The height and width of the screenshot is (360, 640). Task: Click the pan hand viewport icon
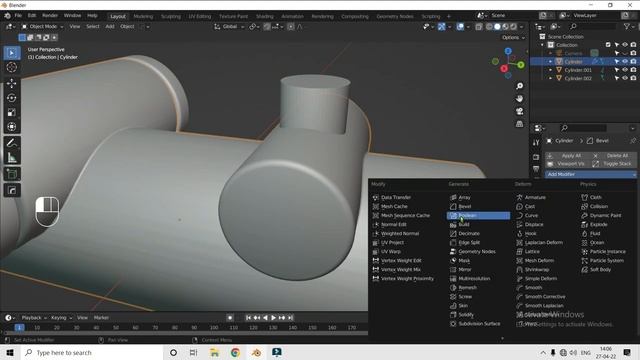(519, 99)
